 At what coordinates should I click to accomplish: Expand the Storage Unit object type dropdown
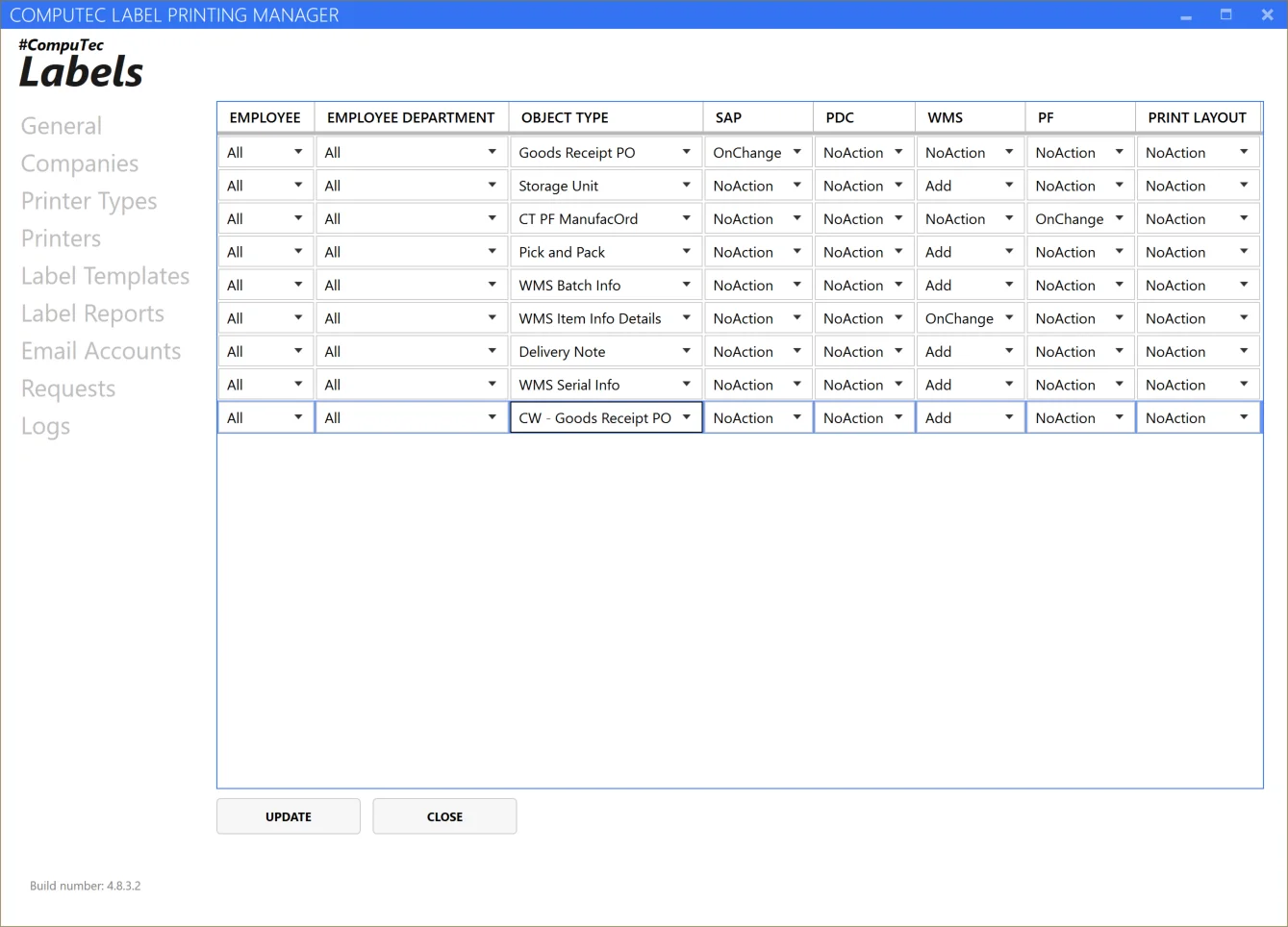(x=606, y=186)
